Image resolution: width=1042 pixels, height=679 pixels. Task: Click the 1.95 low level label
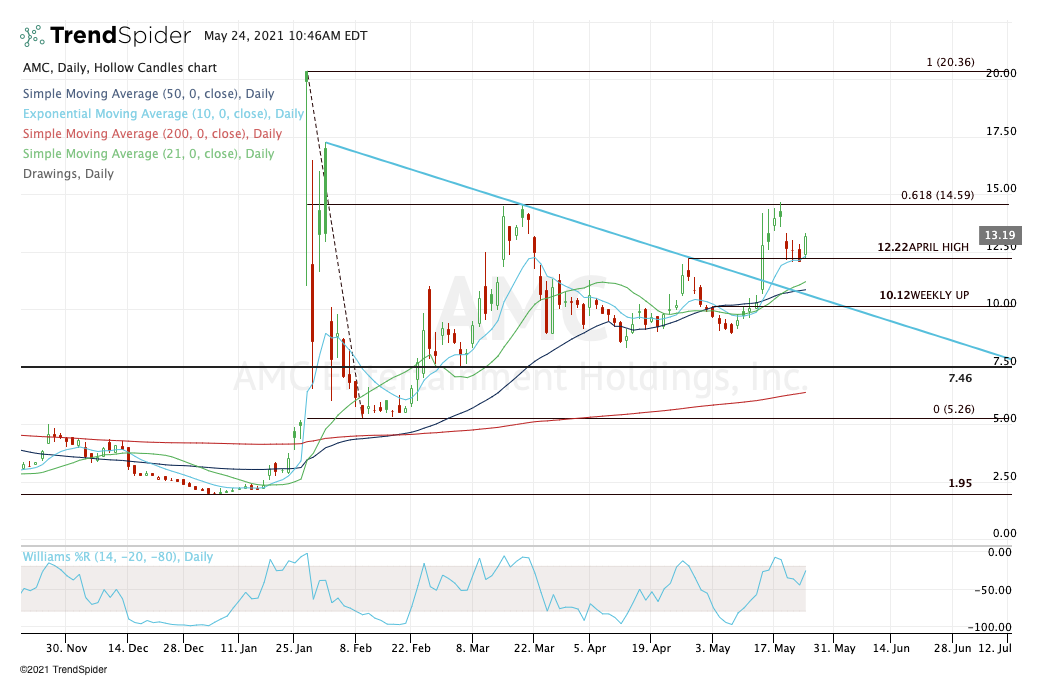pos(960,483)
